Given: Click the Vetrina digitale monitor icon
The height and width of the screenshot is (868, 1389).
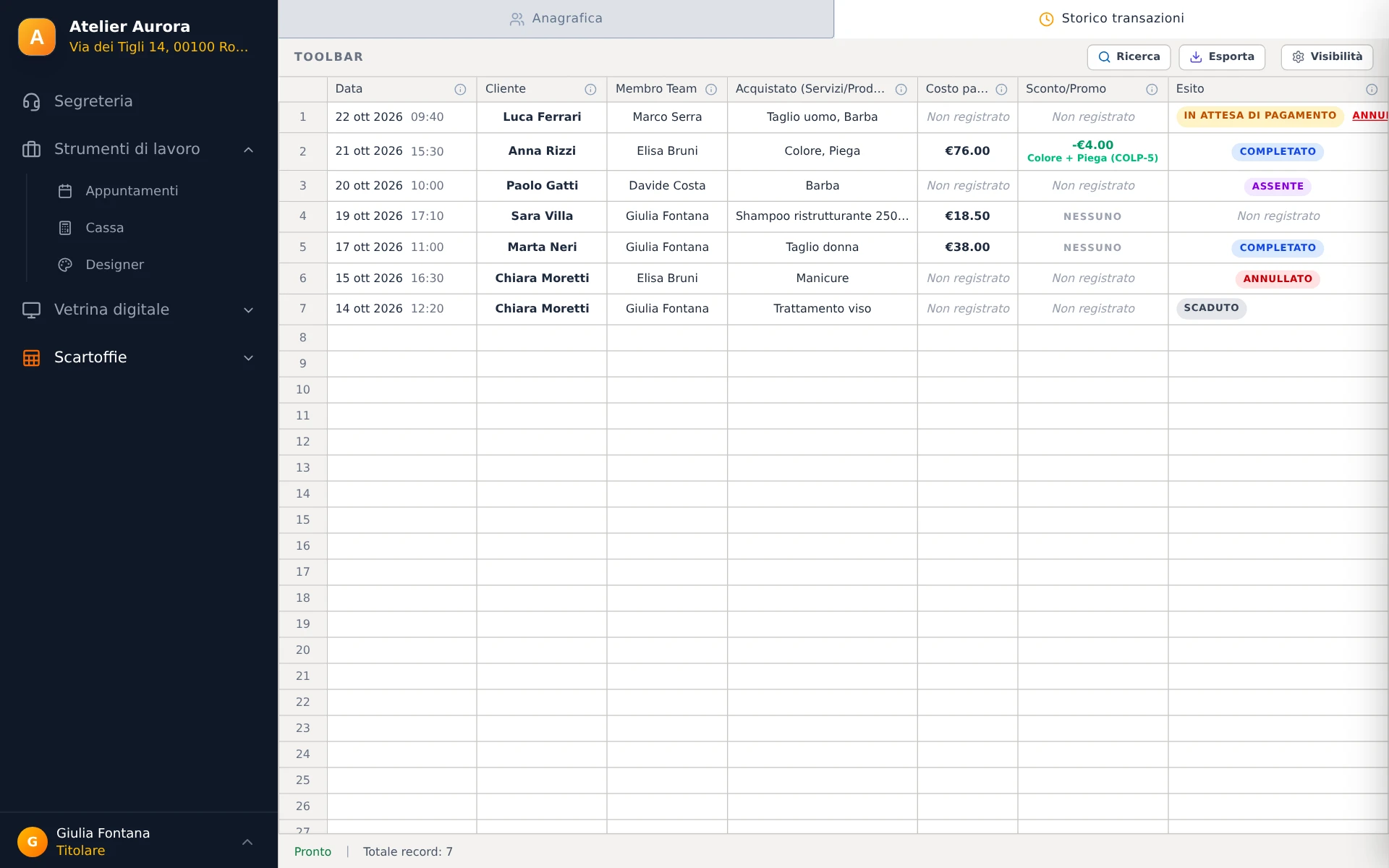Looking at the screenshot, I should click(31, 310).
